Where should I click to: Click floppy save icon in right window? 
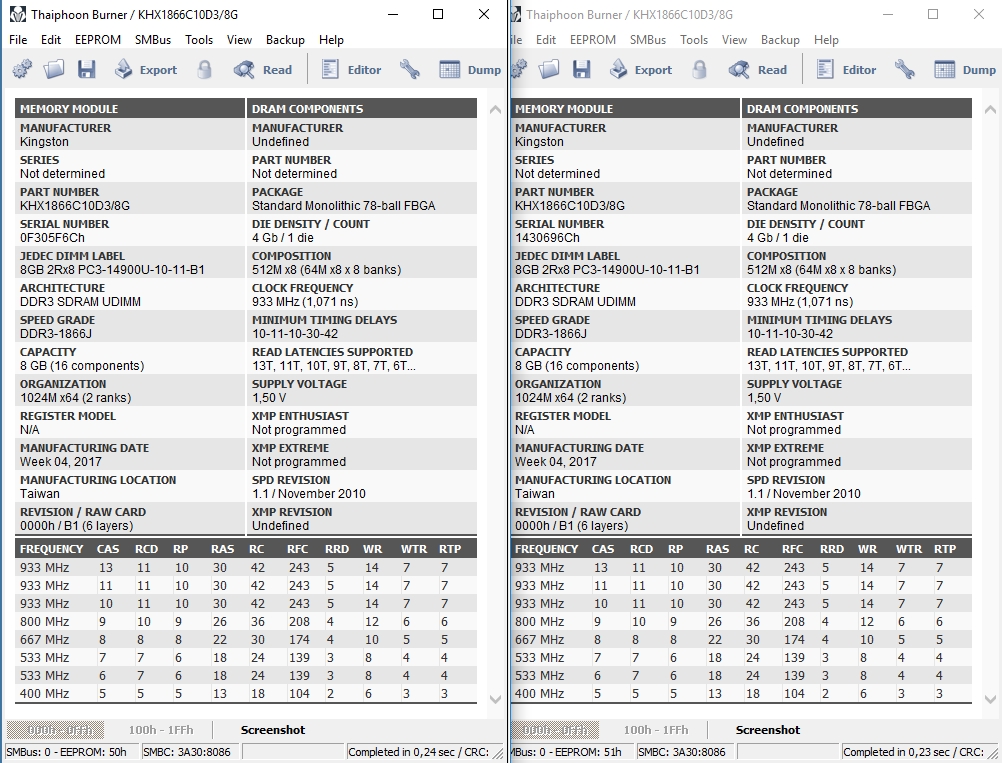[582, 69]
